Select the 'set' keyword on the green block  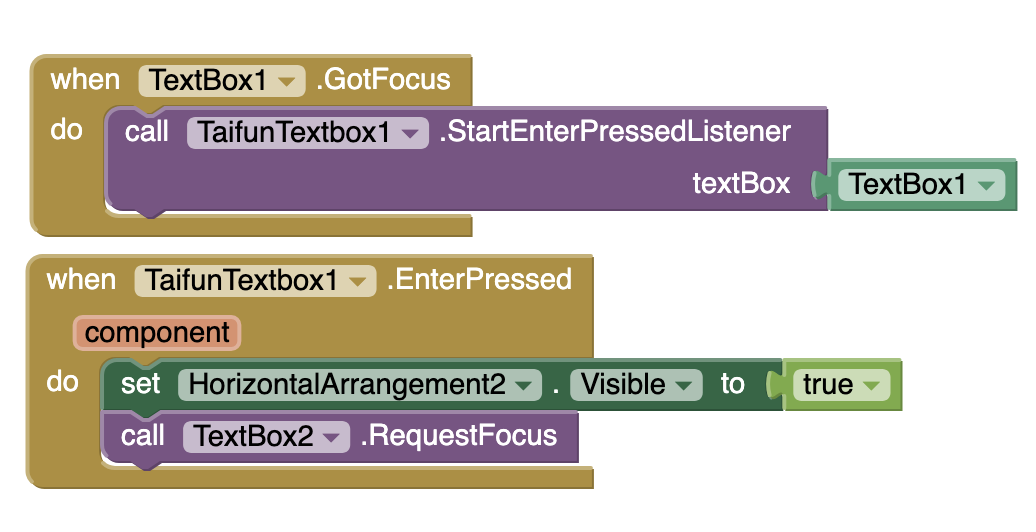(140, 385)
